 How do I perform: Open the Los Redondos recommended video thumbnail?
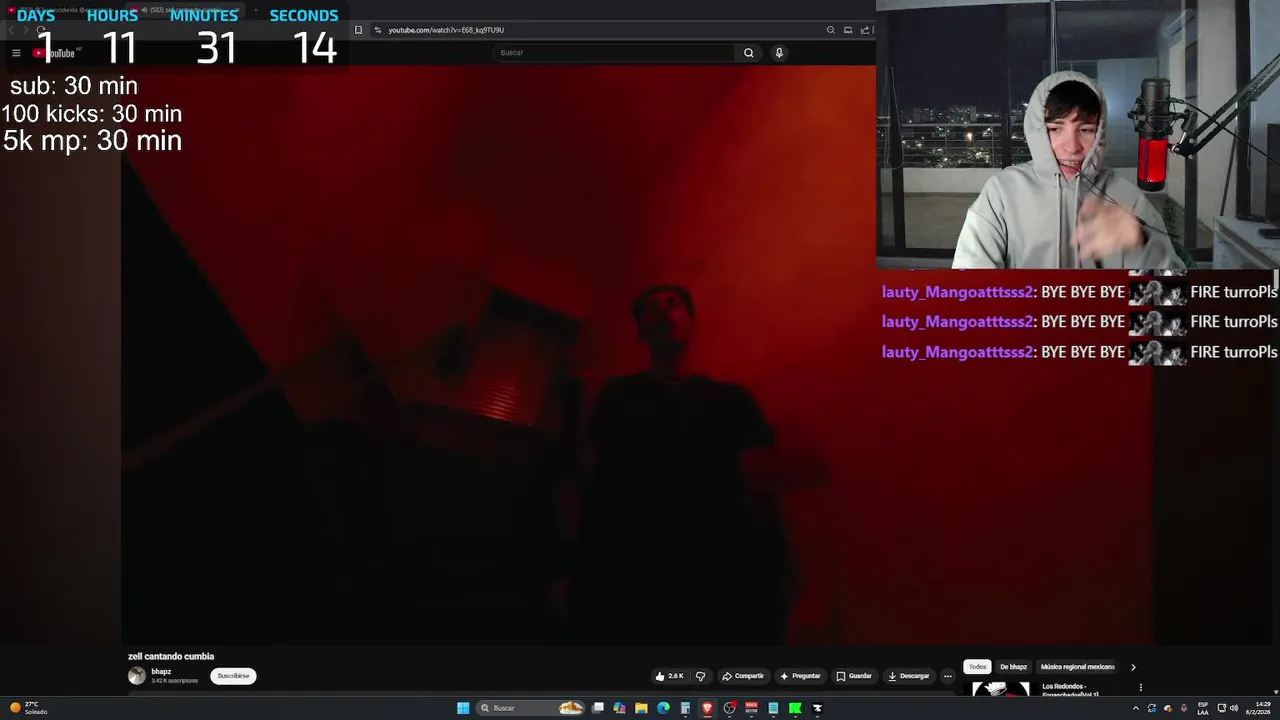1001,688
